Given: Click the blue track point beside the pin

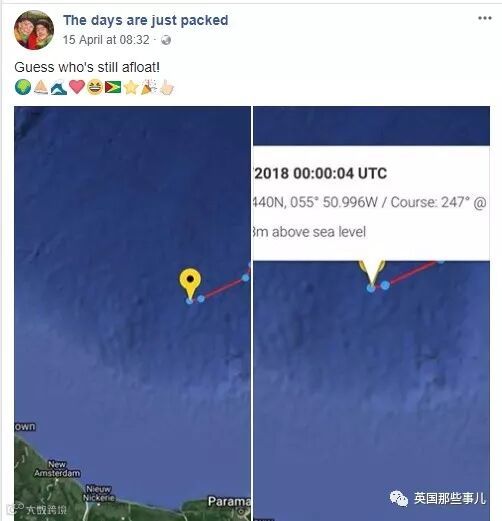Looking at the screenshot, I should coord(201,299).
